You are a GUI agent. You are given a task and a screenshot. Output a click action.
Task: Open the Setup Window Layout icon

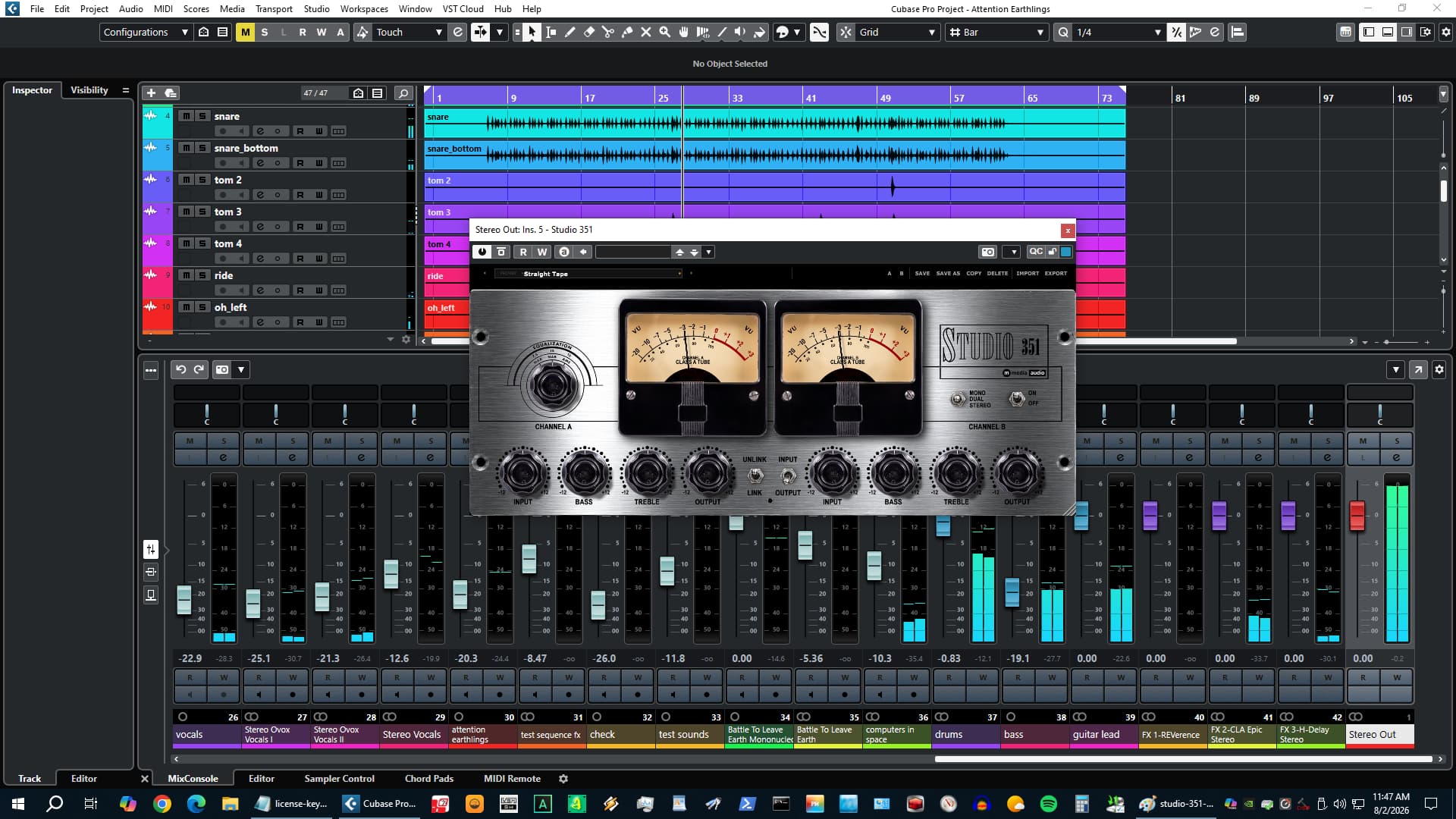1426,32
